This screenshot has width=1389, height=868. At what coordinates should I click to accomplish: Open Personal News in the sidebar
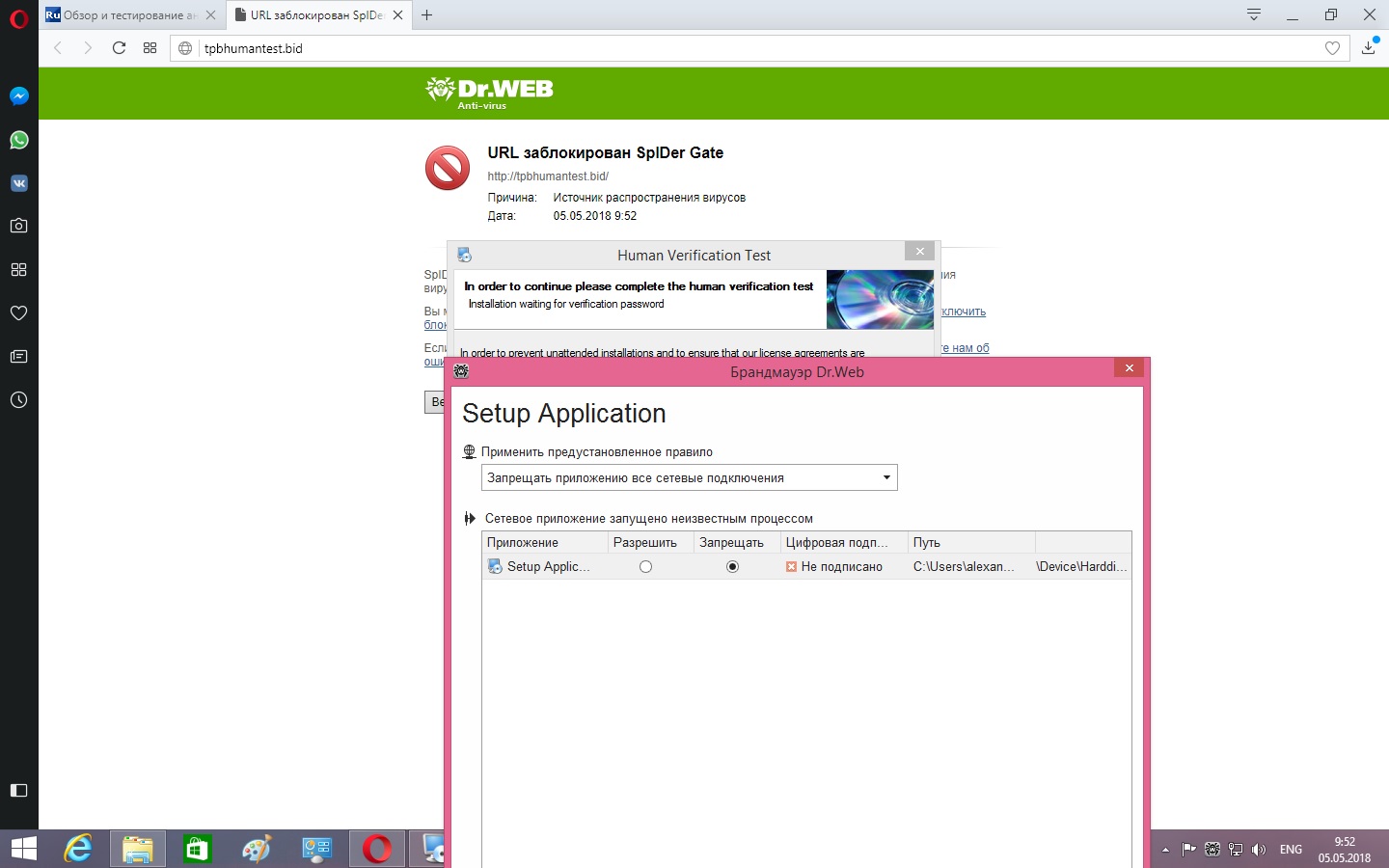(18, 357)
